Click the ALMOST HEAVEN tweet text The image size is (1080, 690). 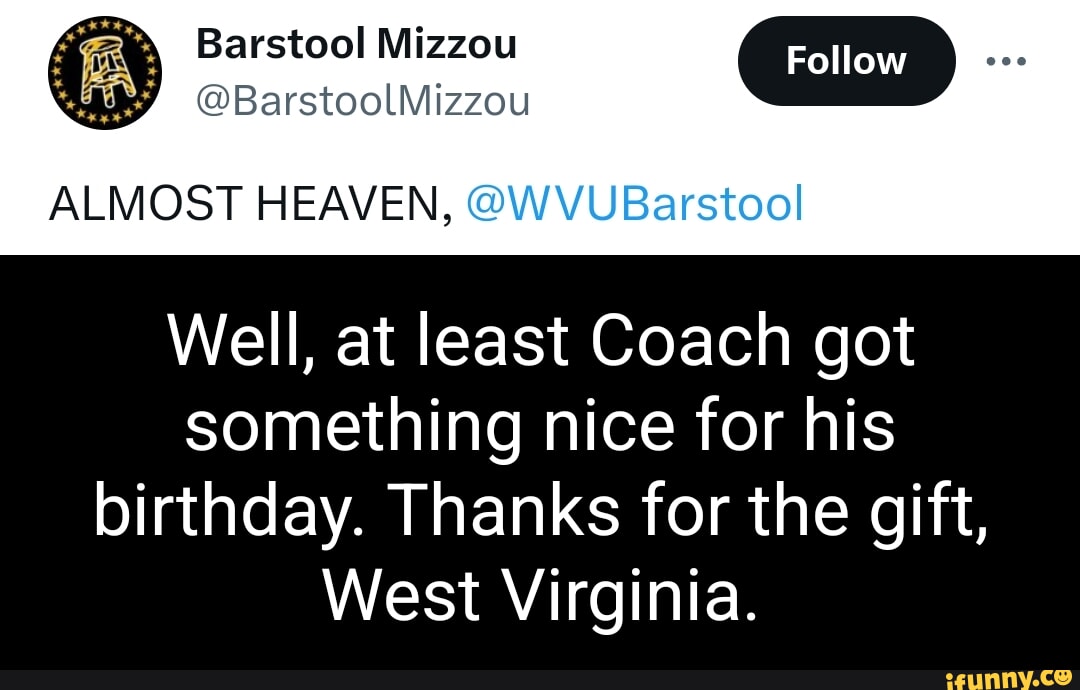[244, 204]
